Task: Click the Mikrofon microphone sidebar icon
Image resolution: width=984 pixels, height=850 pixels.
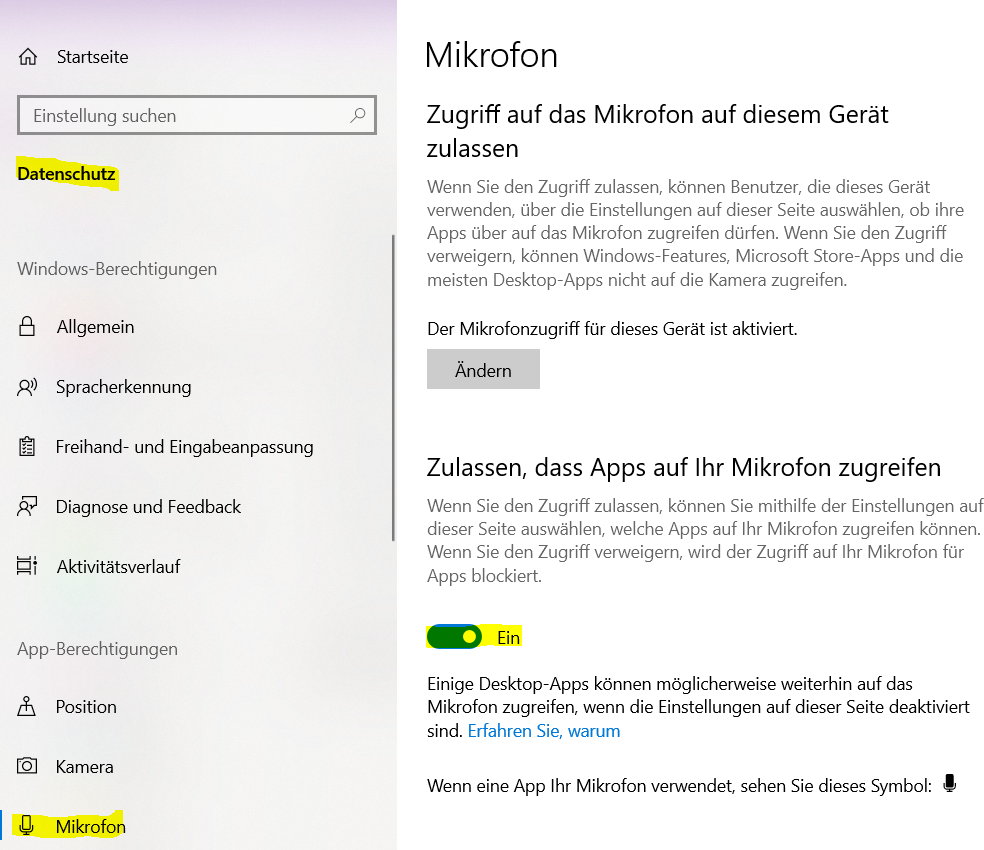Action: 26,826
